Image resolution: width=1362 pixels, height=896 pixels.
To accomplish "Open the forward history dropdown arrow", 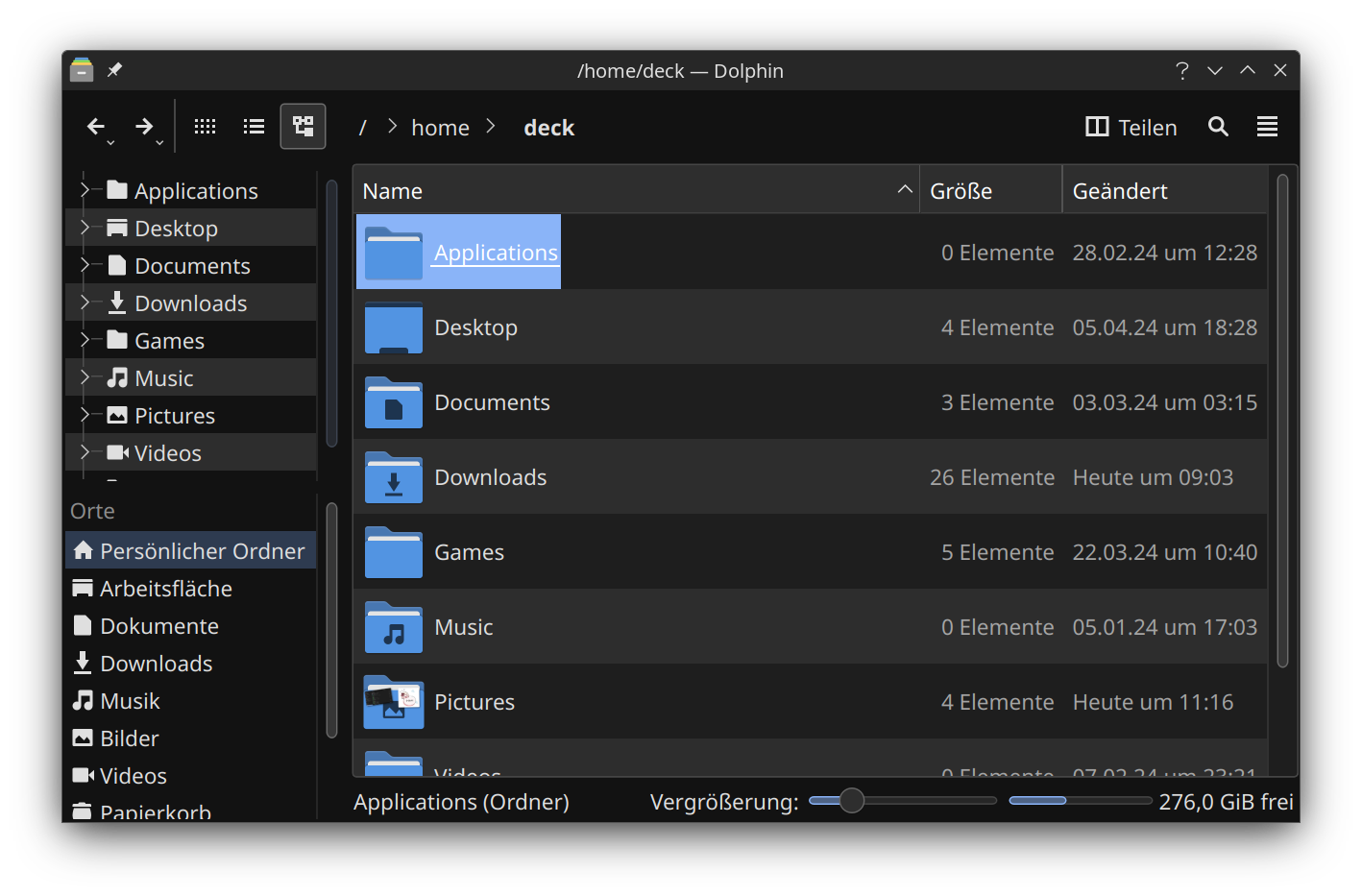I will tap(159, 143).
